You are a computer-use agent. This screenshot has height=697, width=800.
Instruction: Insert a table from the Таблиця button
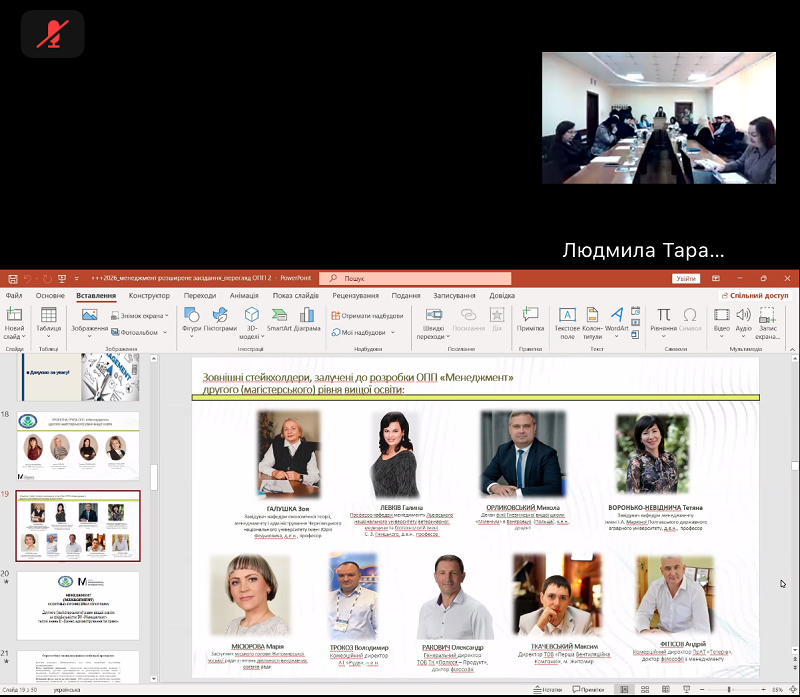[x=48, y=320]
